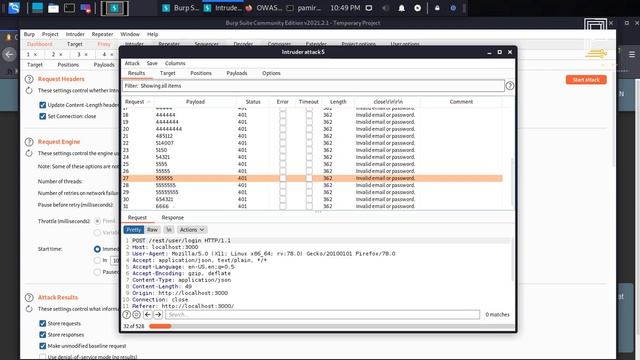
Task: Click the Start attack button
Action: 586,80
